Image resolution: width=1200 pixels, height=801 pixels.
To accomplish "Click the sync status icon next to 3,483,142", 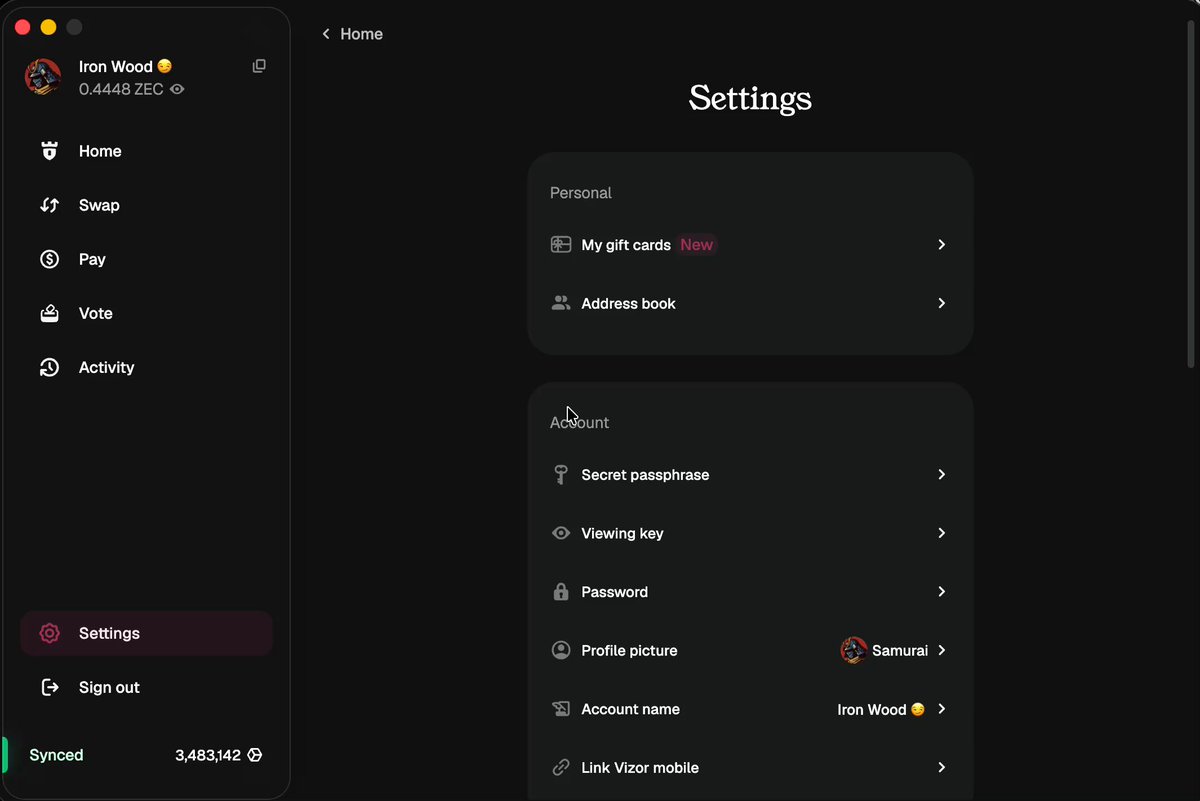I will [x=255, y=755].
